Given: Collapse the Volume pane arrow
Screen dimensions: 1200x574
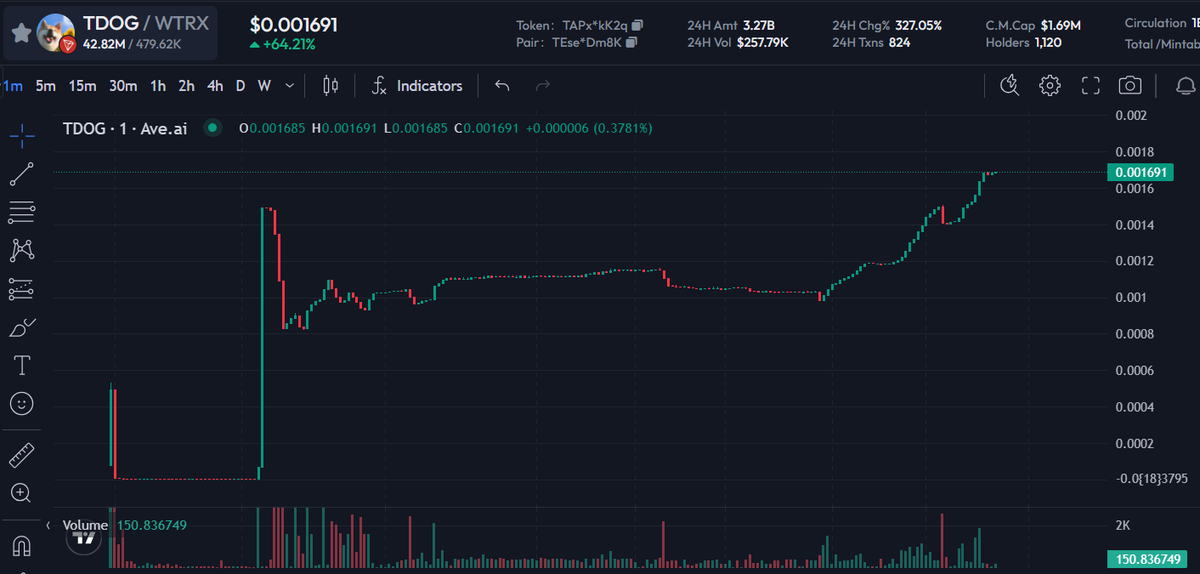Looking at the screenshot, I should tap(49, 525).
